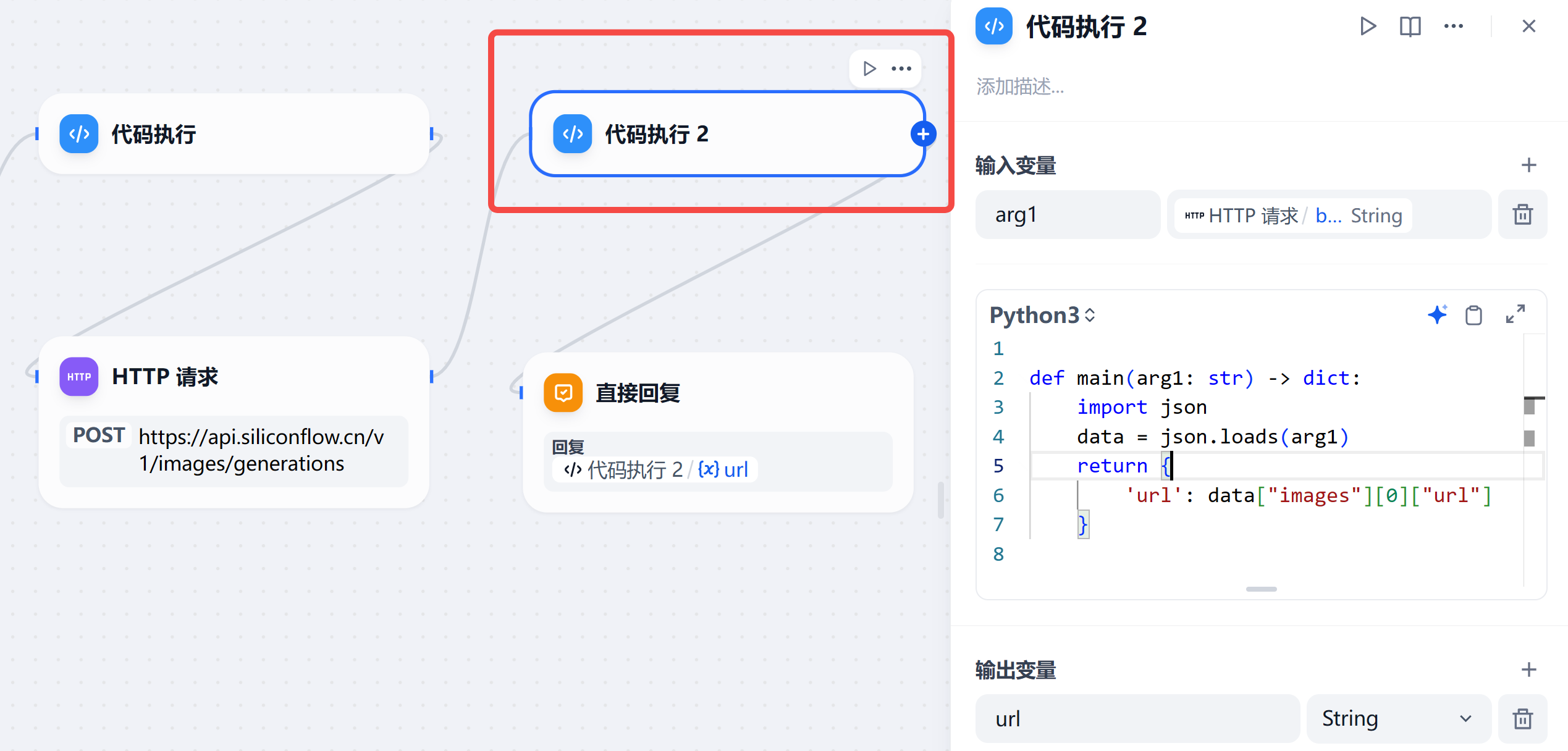This screenshot has height=751, width=1568.
Task: Close the 代码执行 2 settings panel
Action: (x=1528, y=27)
